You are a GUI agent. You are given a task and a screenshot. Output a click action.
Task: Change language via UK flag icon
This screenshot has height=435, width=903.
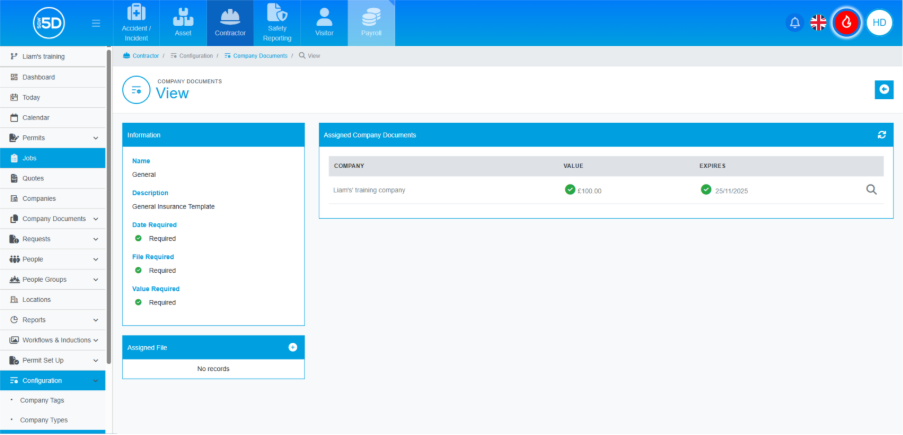pos(818,22)
